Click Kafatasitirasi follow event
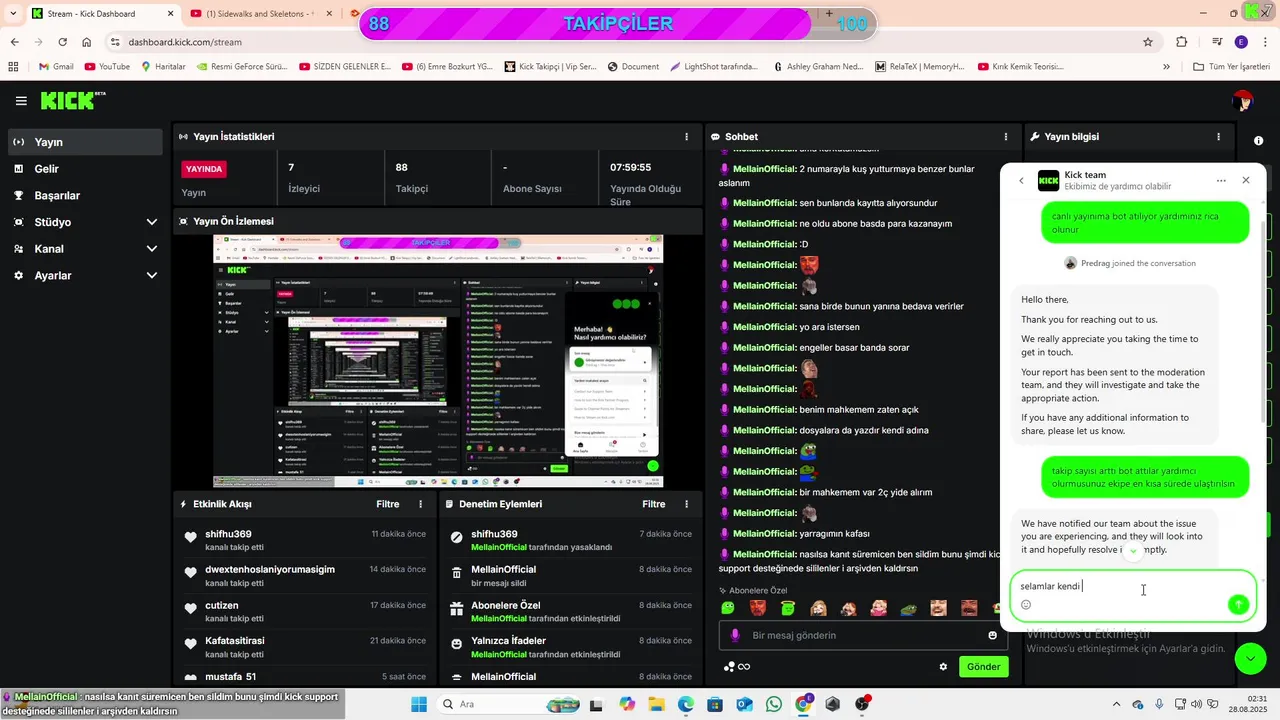The width and height of the screenshot is (1280, 720). click(x=235, y=641)
